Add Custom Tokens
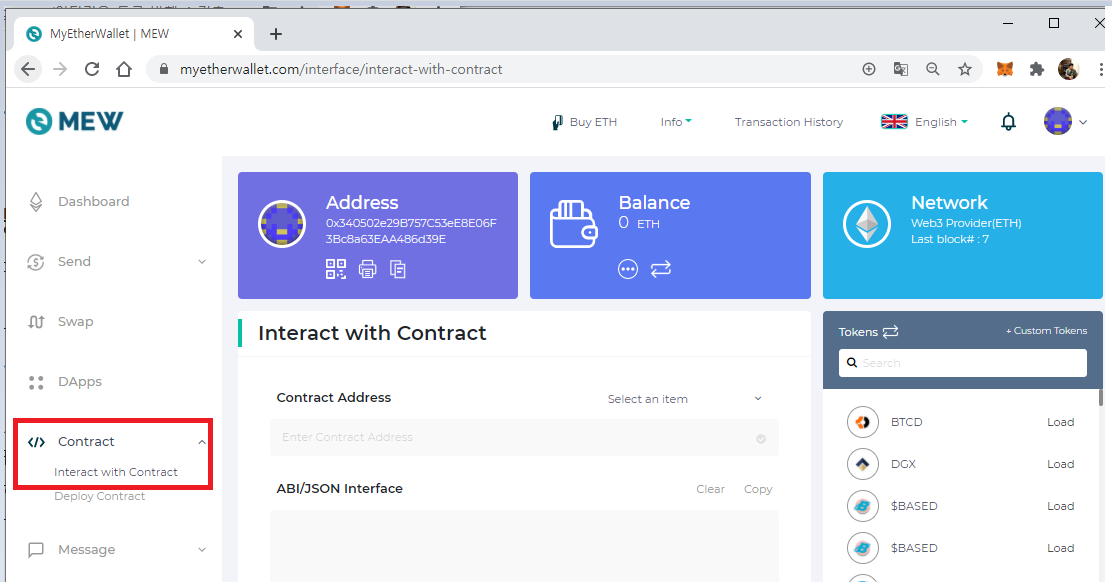Viewport: 1112px width, 582px height. pos(1046,331)
